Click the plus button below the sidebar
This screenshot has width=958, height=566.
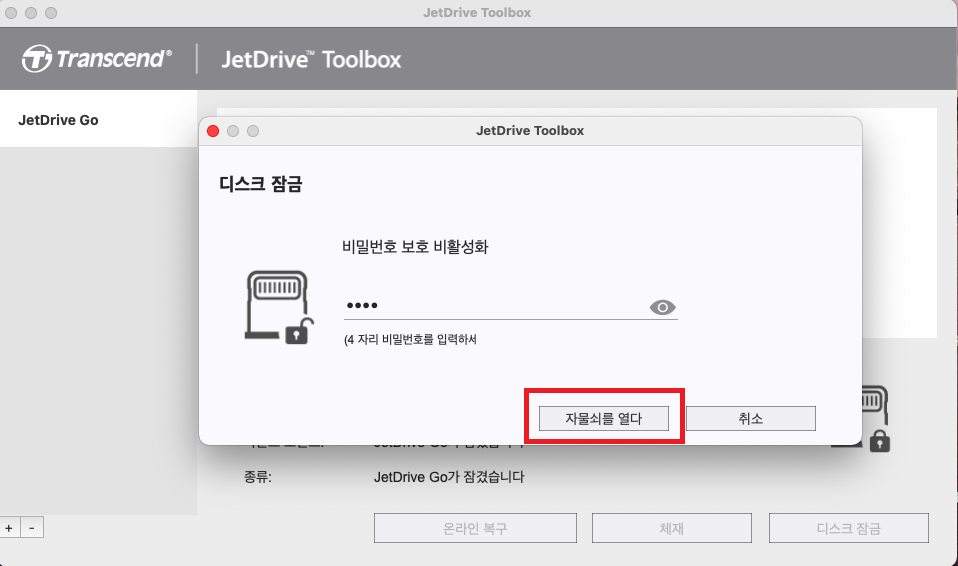click(x=9, y=527)
